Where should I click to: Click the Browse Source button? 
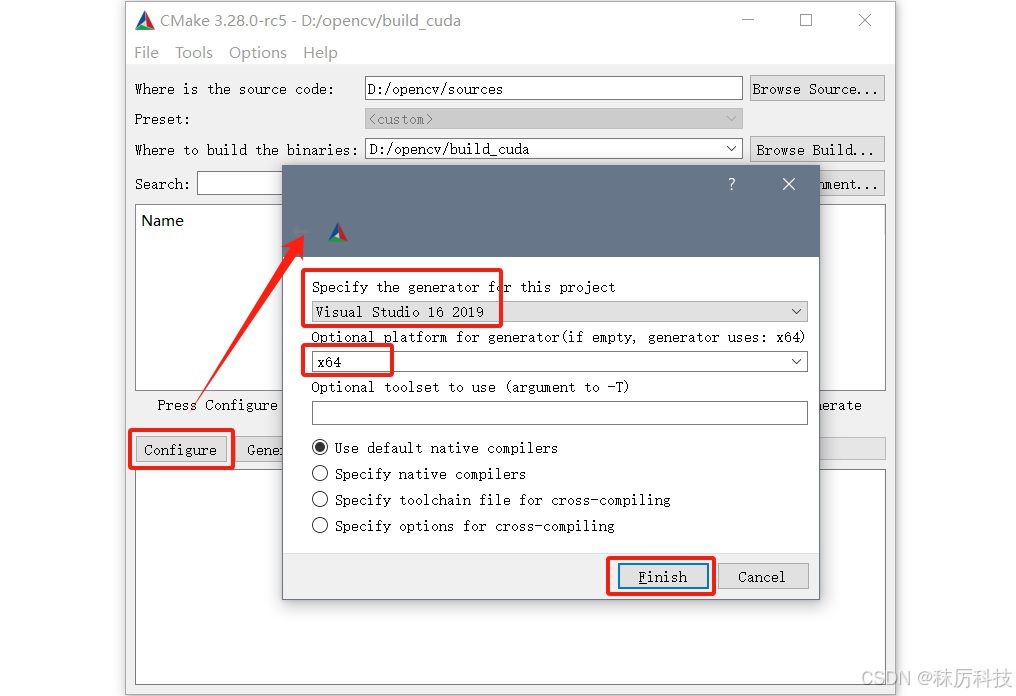[x=816, y=89]
